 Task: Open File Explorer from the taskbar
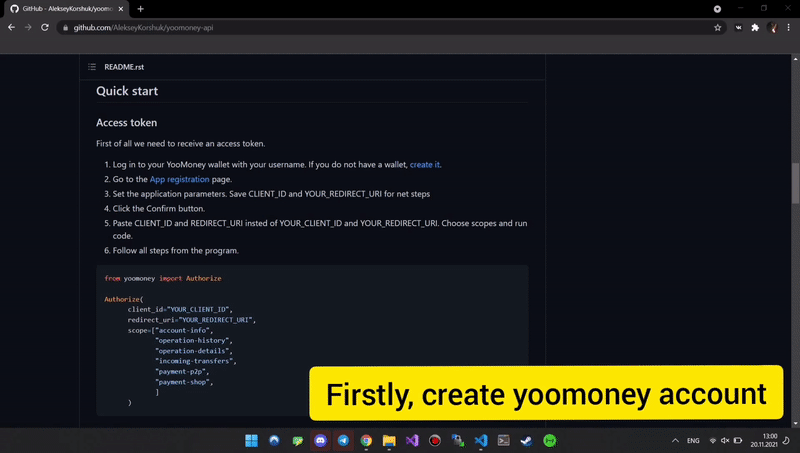pyautogui.click(x=389, y=440)
